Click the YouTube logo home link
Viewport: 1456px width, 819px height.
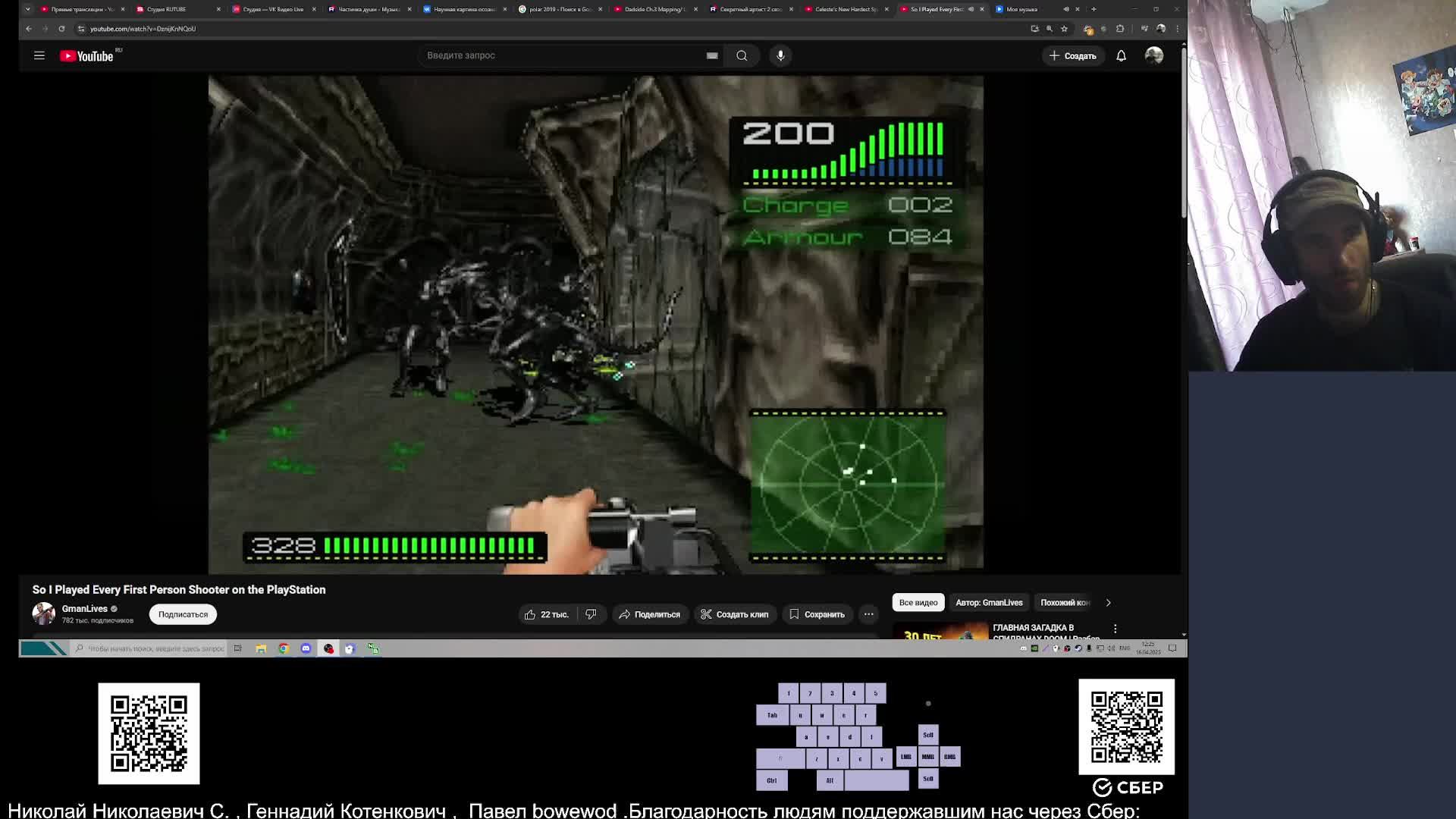[87, 56]
